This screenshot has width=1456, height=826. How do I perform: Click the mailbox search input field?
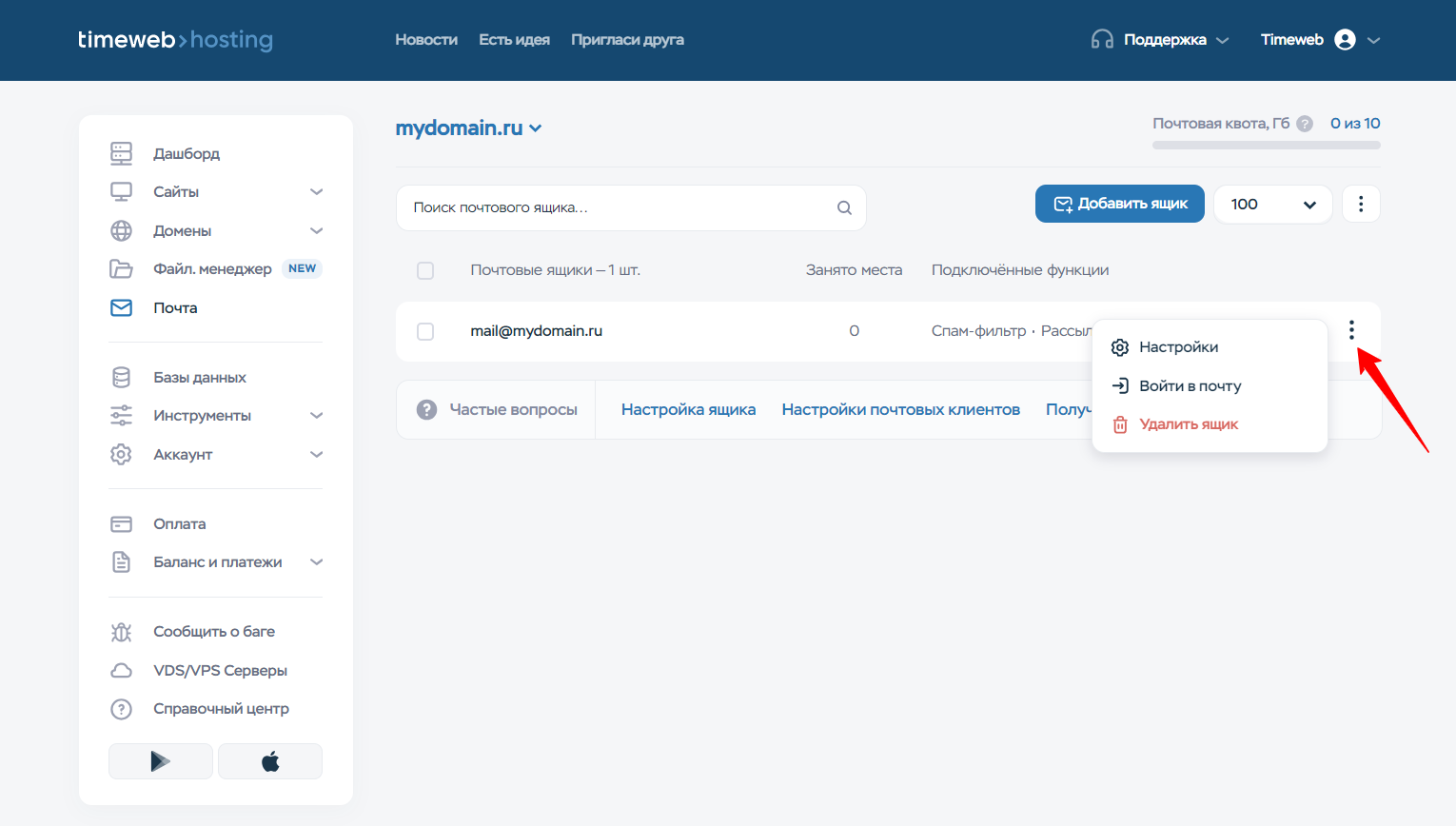[619, 207]
